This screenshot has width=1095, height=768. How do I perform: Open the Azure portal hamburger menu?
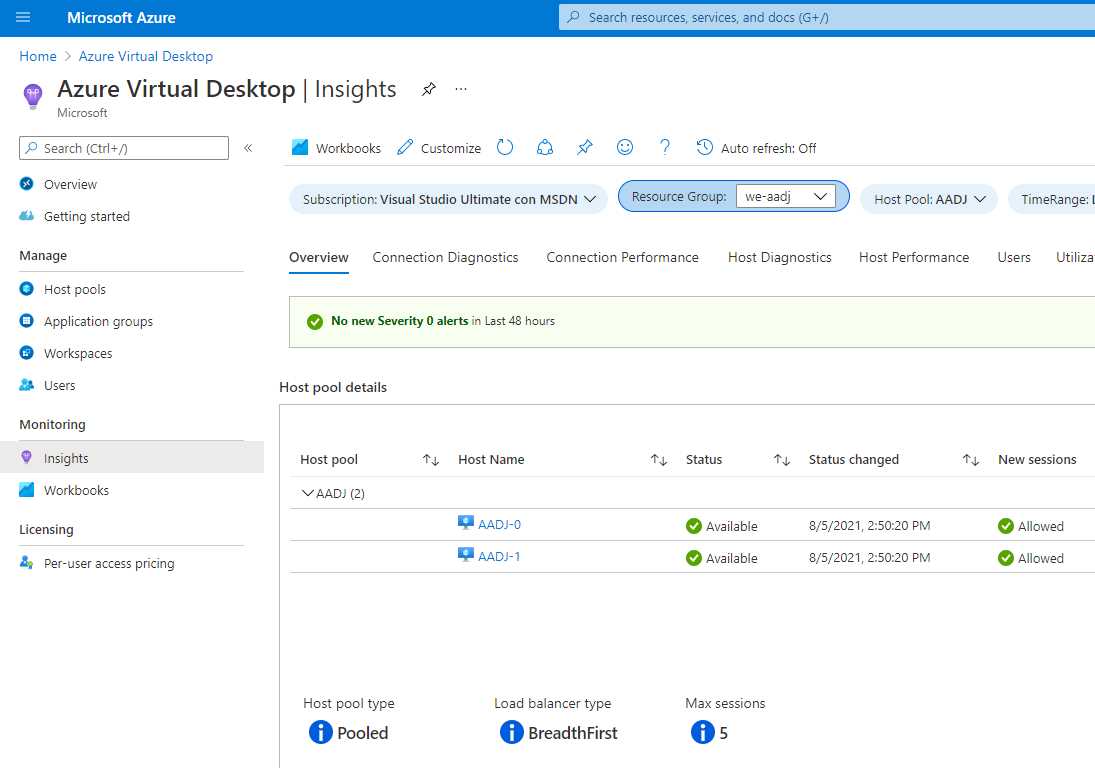[24, 16]
